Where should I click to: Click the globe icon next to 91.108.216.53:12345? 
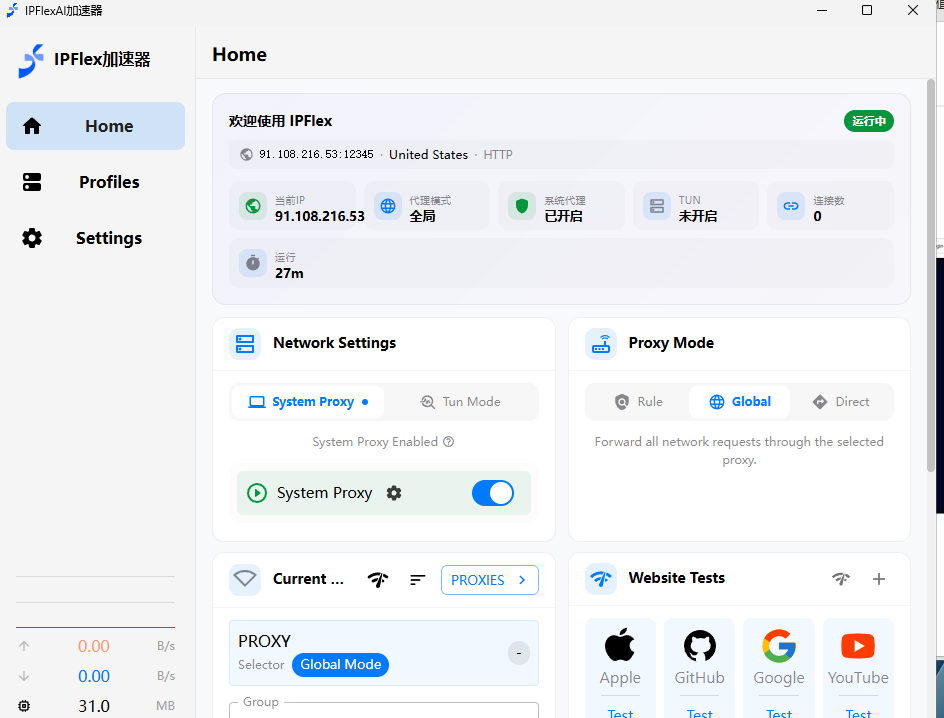click(x=246, y=155)
